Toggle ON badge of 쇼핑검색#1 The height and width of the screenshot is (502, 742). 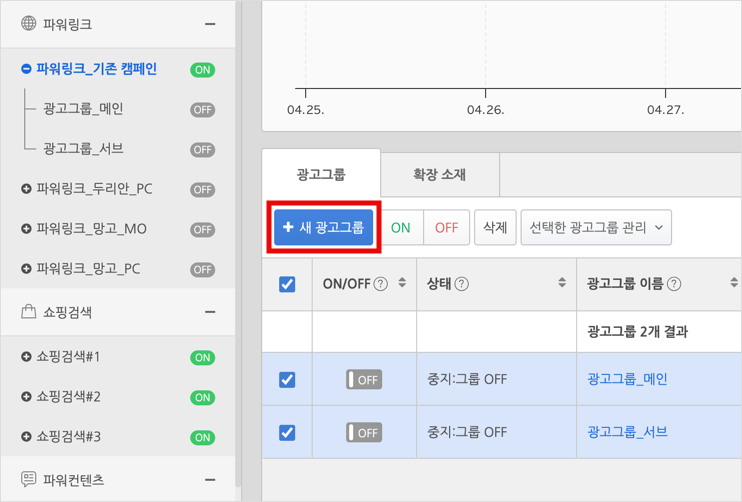pyautogui.click(x=203, y=358)
